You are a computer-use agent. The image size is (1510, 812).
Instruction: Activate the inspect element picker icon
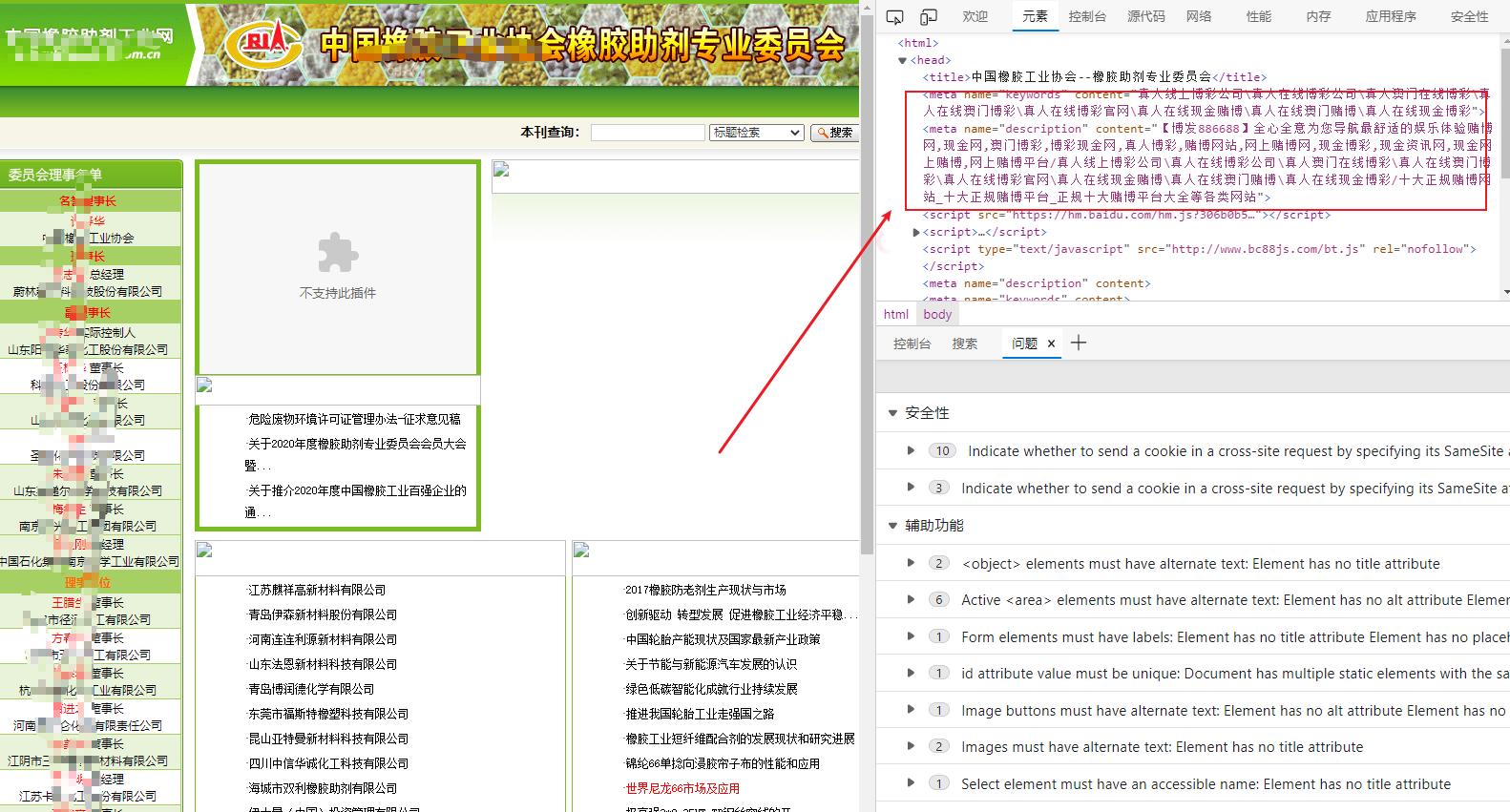pyautogui.click(x=894, y=17)
